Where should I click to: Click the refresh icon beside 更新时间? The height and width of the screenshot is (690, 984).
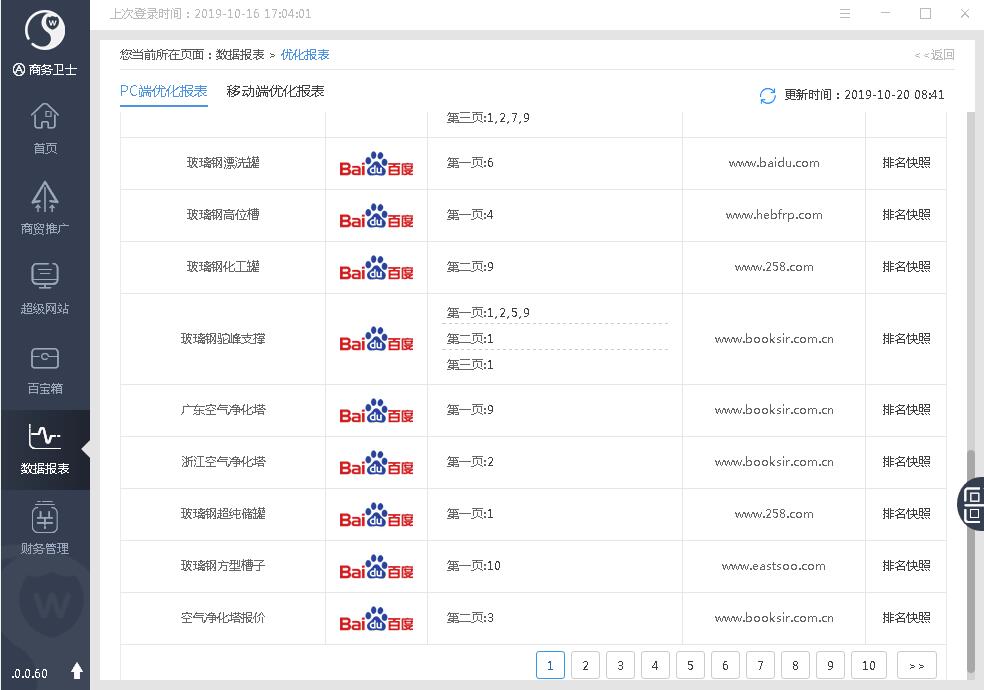768,95
